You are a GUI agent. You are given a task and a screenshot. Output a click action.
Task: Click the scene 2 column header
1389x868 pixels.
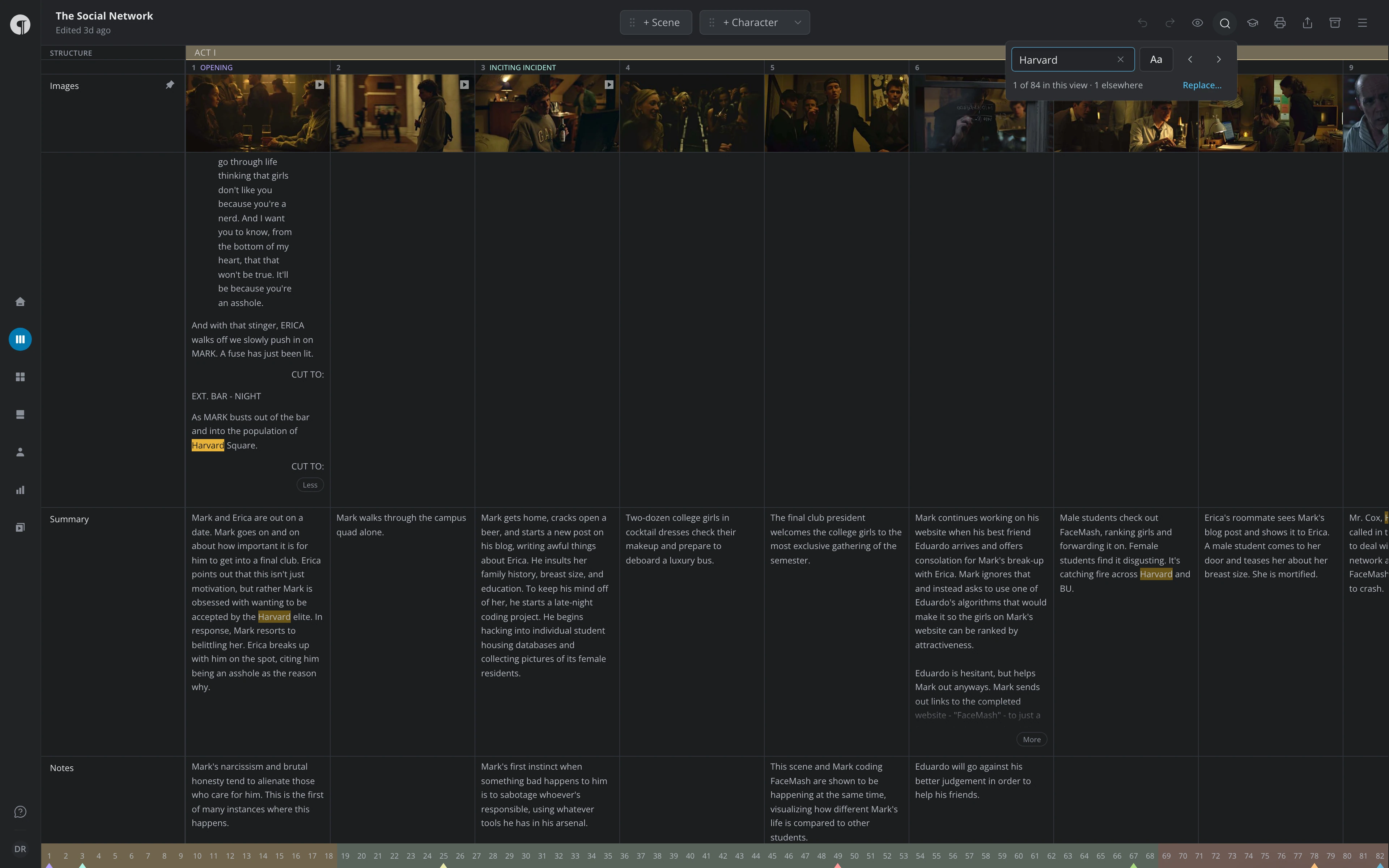pos(402,67)
